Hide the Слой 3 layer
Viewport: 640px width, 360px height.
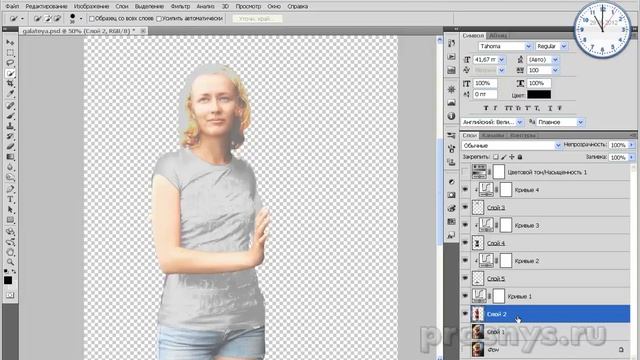click(465, 207)
